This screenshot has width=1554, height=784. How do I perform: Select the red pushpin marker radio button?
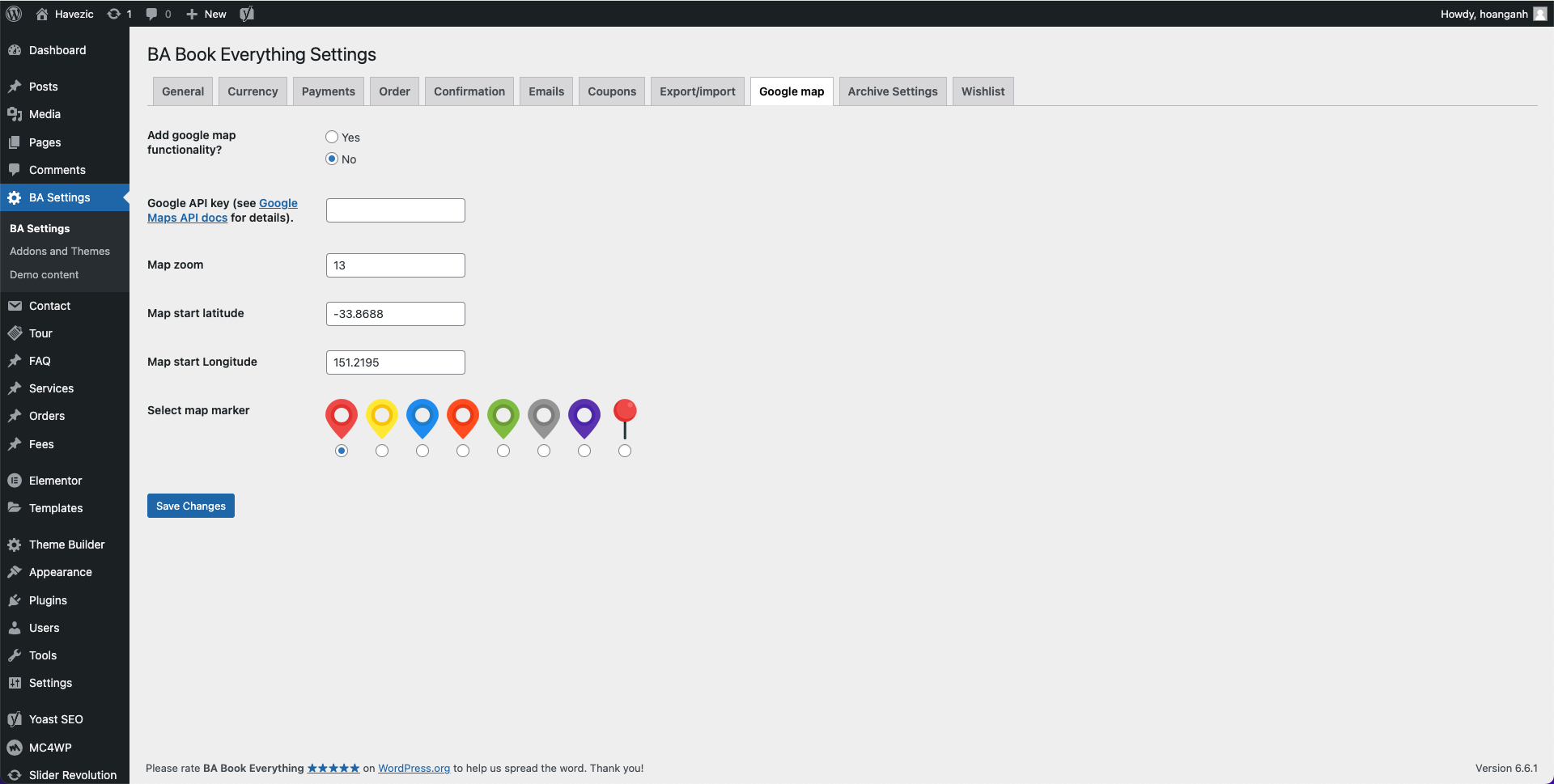(x=625, y=451)
